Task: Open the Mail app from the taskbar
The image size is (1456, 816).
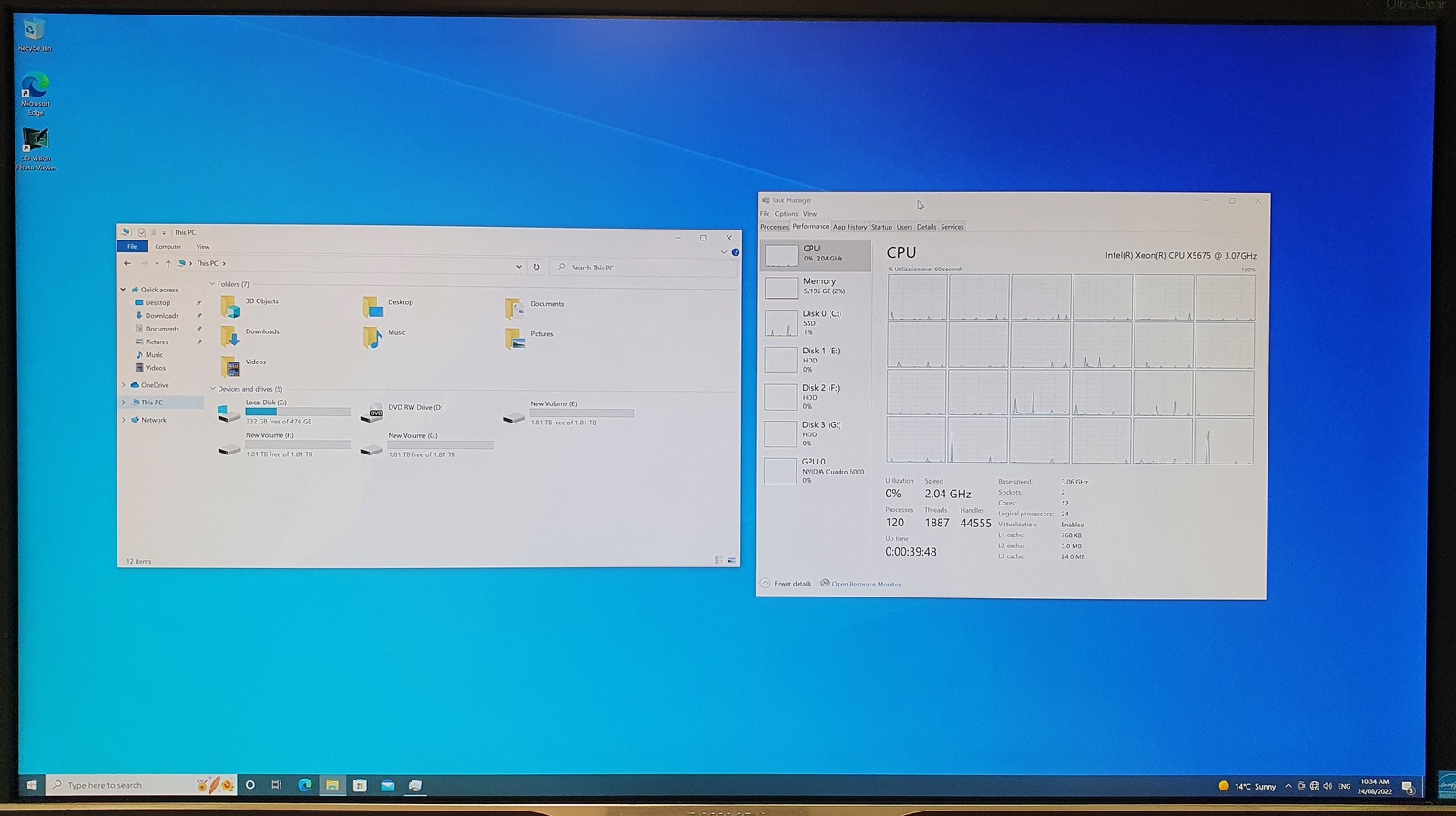Action: [388, 785]
